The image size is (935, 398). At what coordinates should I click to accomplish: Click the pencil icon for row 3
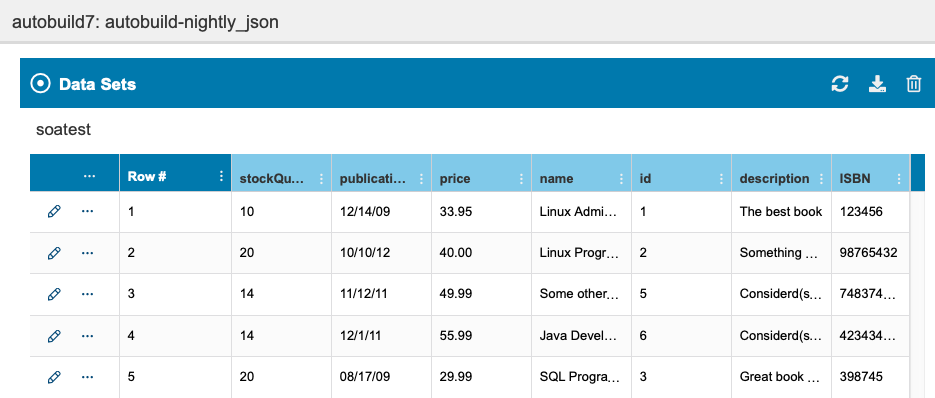[x=54, y=294]
